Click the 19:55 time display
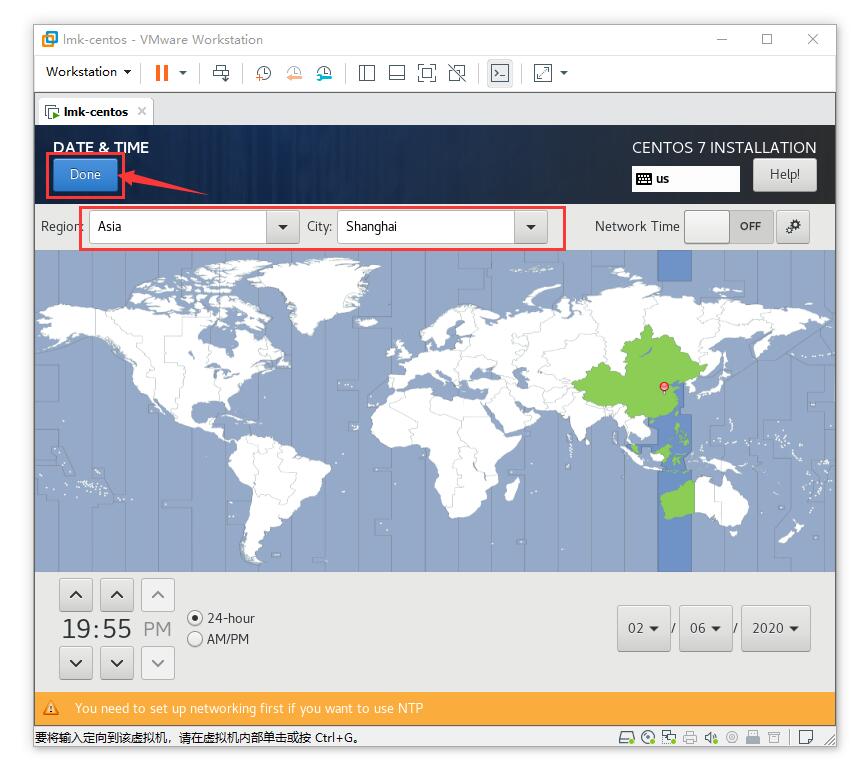Viewport: 863px width, 780px height. pyautogui.click(x=97, y=629)
